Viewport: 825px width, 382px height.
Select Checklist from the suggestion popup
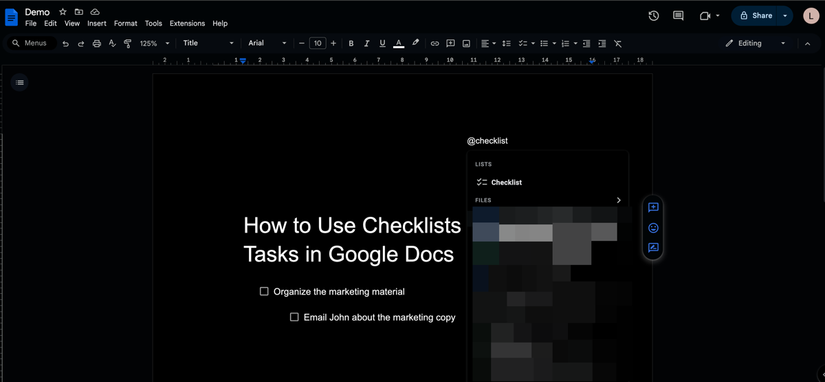coord(547,183)
